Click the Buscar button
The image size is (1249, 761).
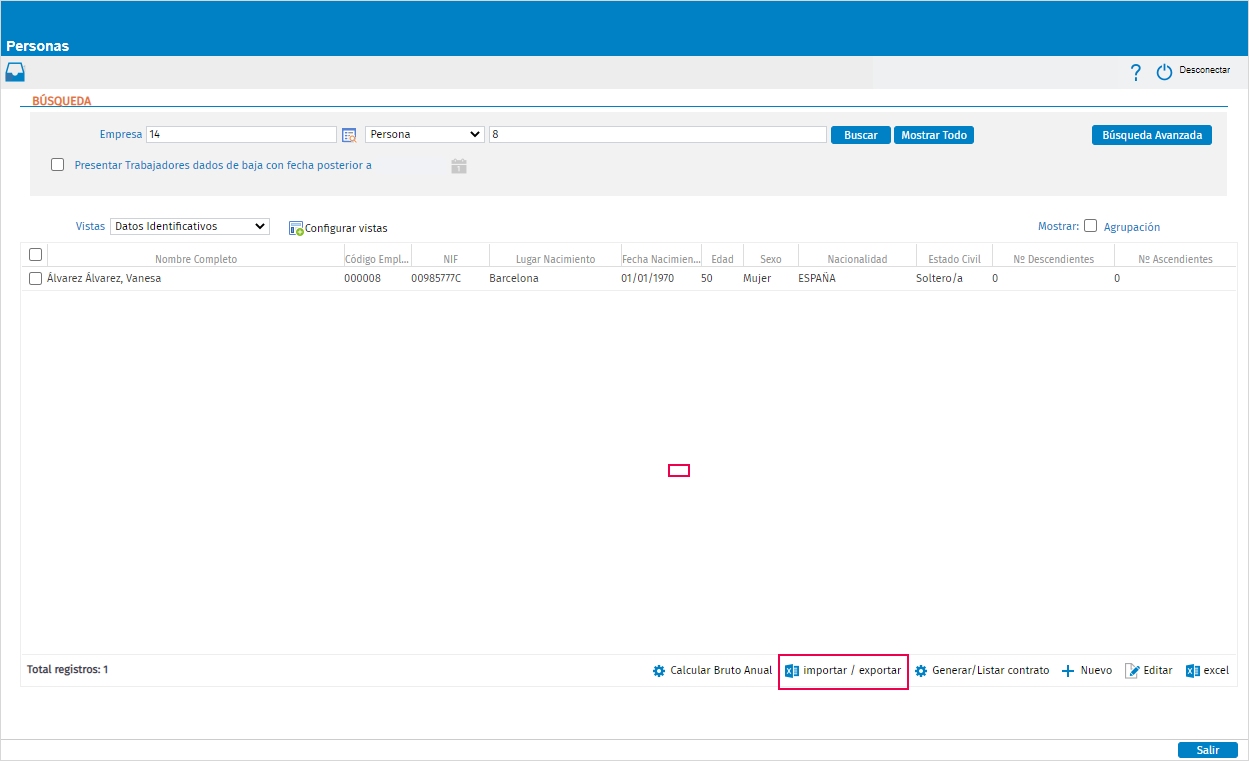tap(861, 135)
